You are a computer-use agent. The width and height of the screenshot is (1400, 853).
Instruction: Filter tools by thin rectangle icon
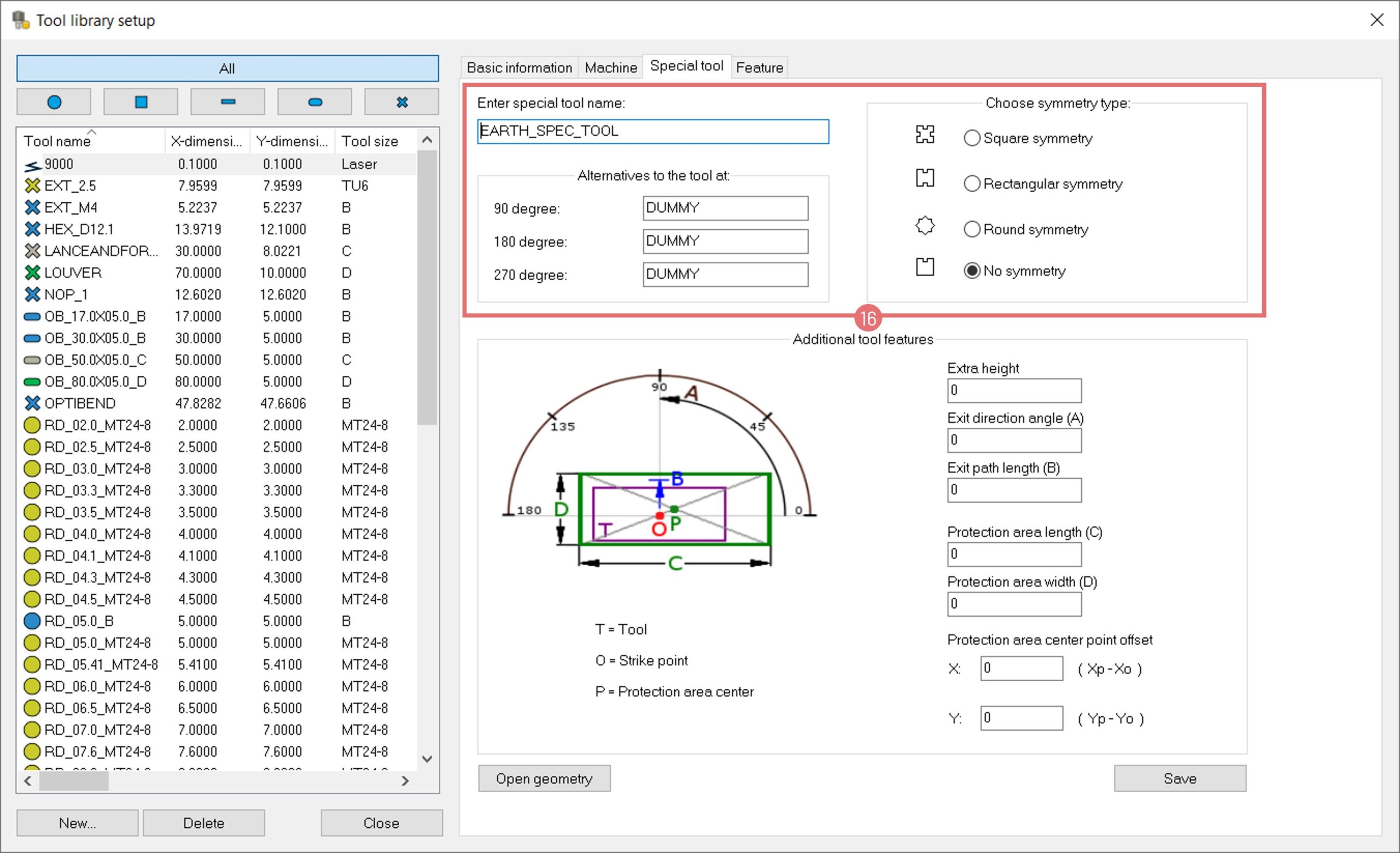click(228, 102)
